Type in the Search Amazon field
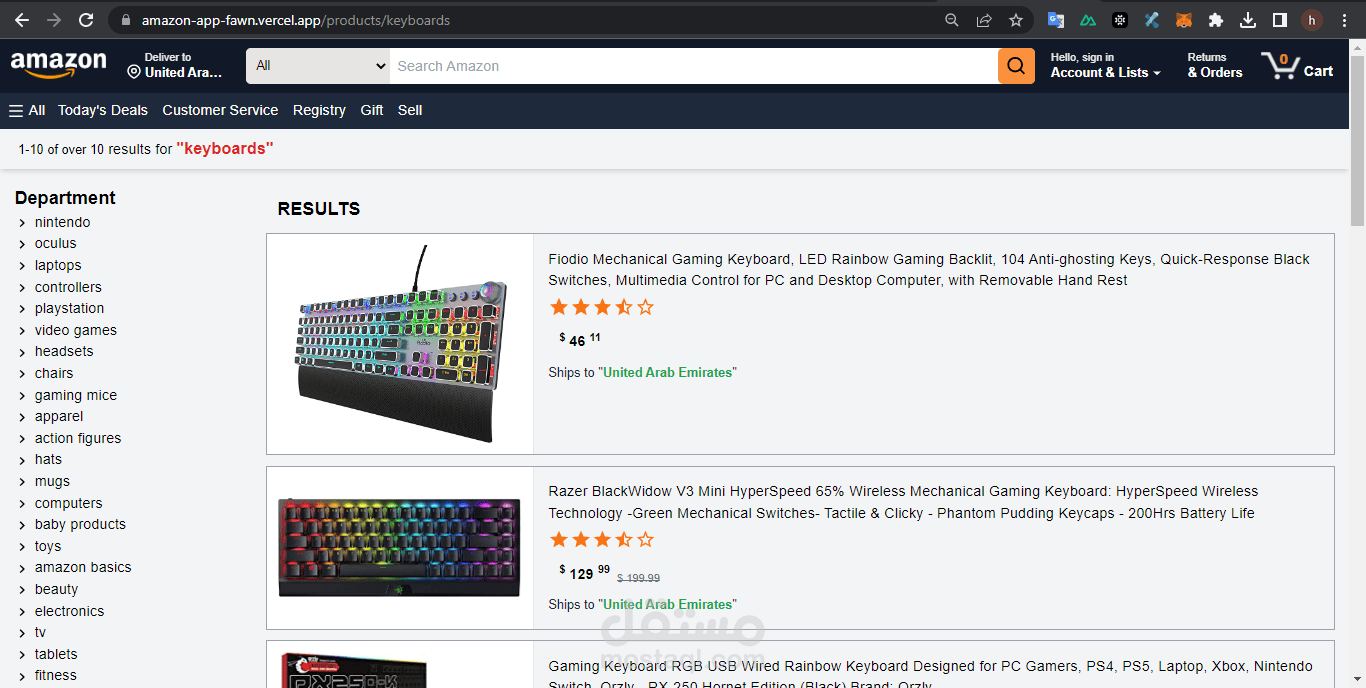 [693, 66]
